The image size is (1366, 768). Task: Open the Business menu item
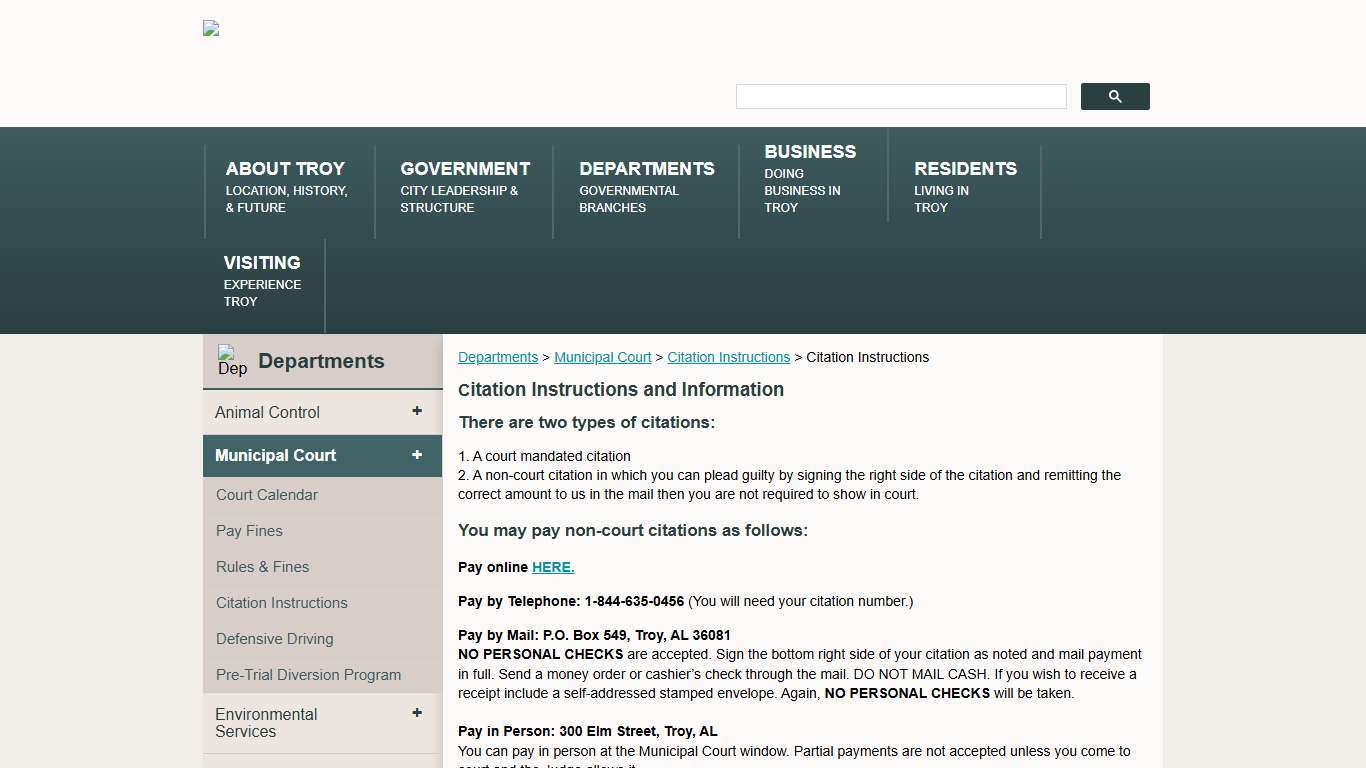(x=809, y=177)
